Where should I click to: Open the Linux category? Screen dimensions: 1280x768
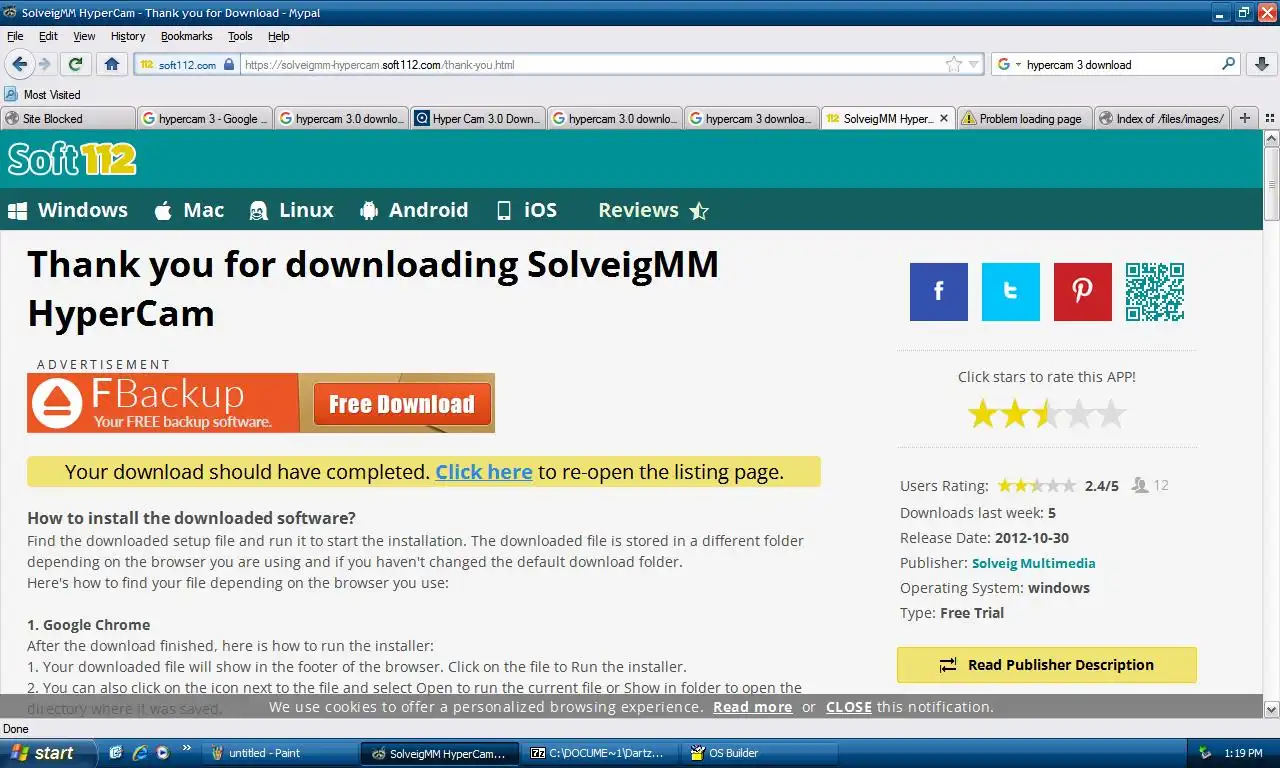pyautogui.click(x=291, y=210)
